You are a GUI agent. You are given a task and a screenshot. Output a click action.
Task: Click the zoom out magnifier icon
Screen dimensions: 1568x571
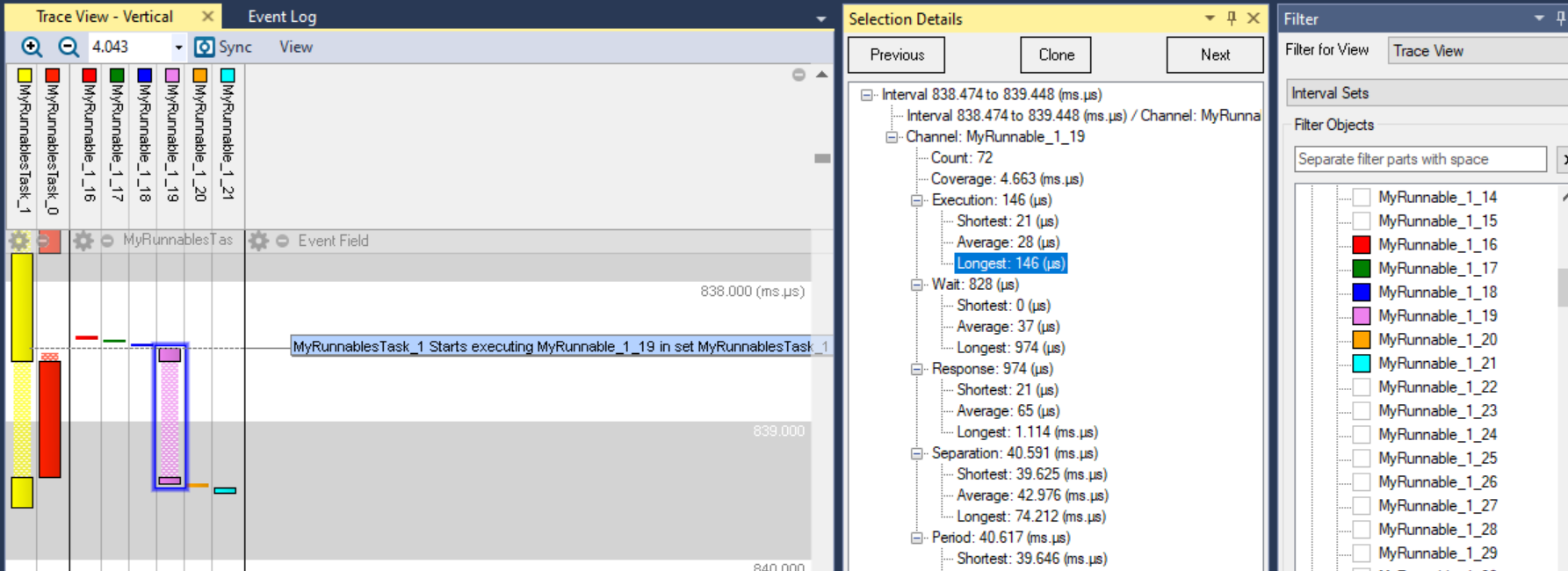click(68, 47)
